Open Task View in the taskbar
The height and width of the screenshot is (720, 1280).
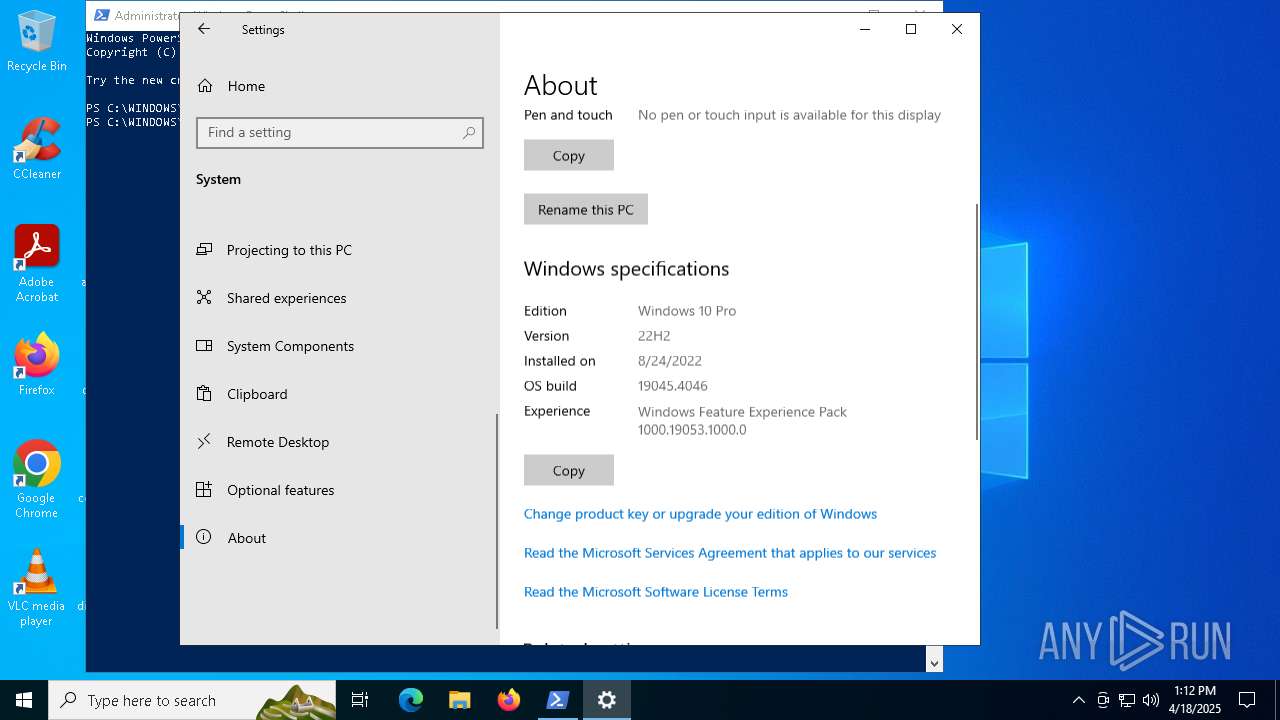[x=360, y=700]
